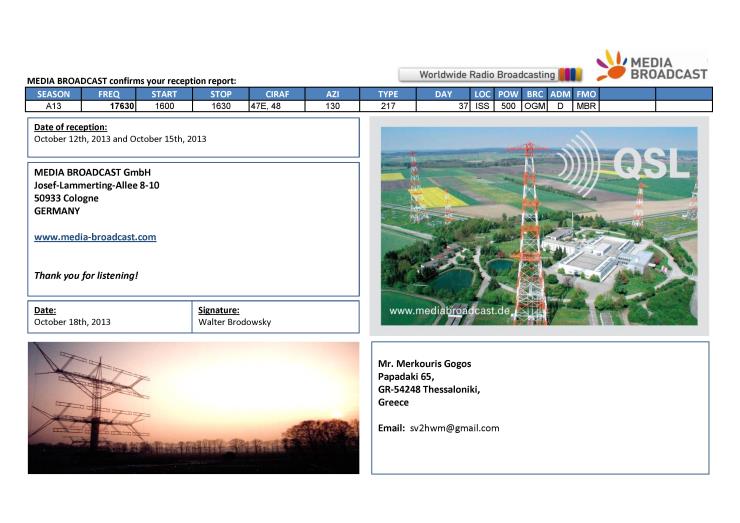Select the BRC column header

click(x=535, y=94)
